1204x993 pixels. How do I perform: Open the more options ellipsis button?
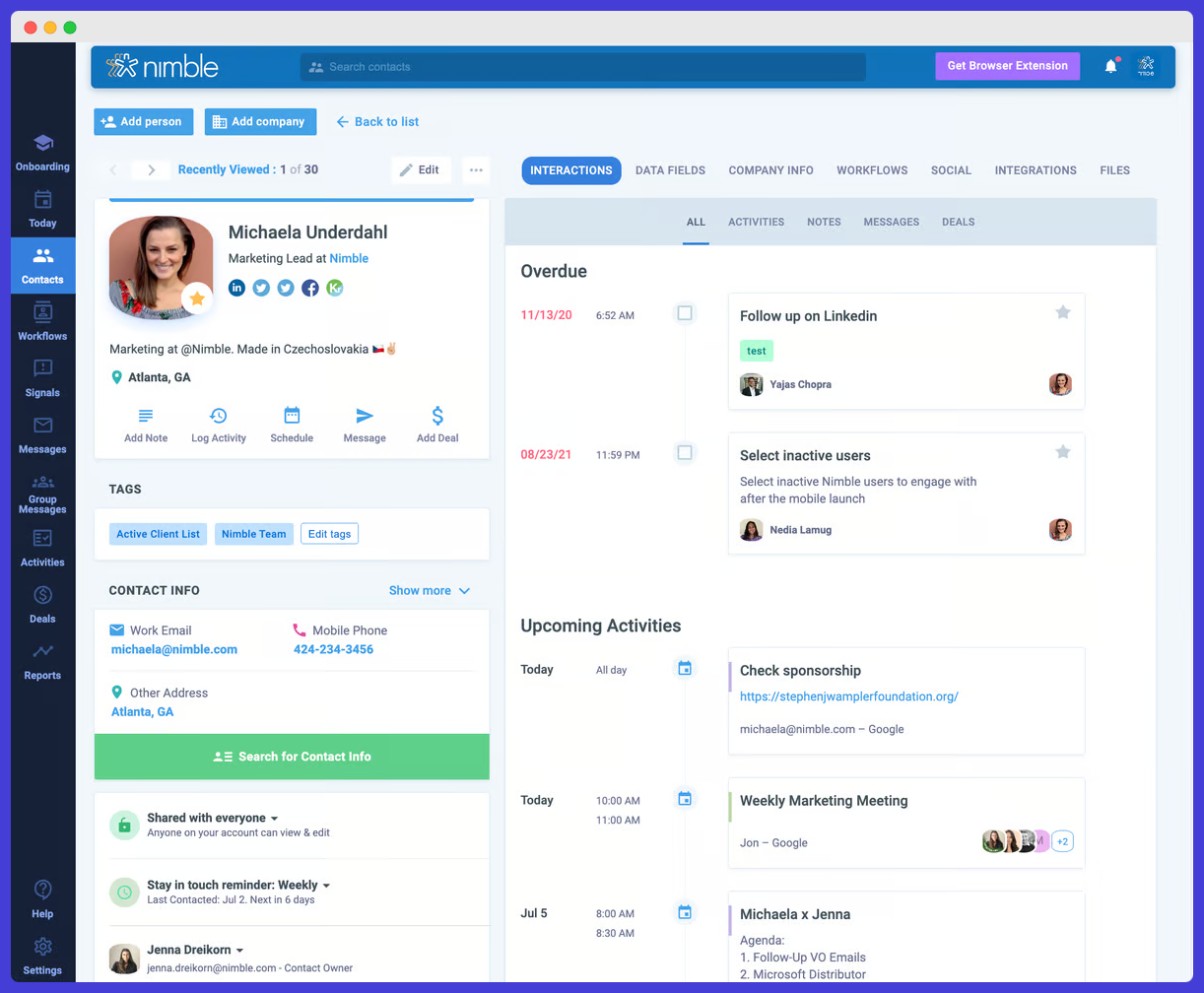[476, 169]
